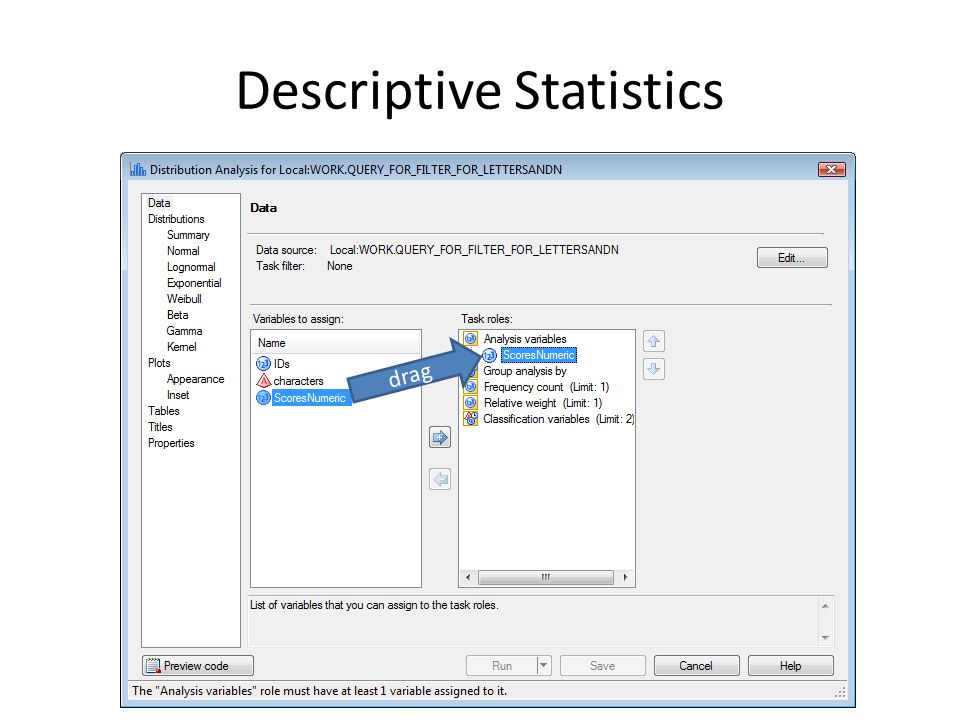Image resolution: width=960 pixels, height=720 pixels.
Task: Click the characters variable type icon
Action: click(263, 381)
